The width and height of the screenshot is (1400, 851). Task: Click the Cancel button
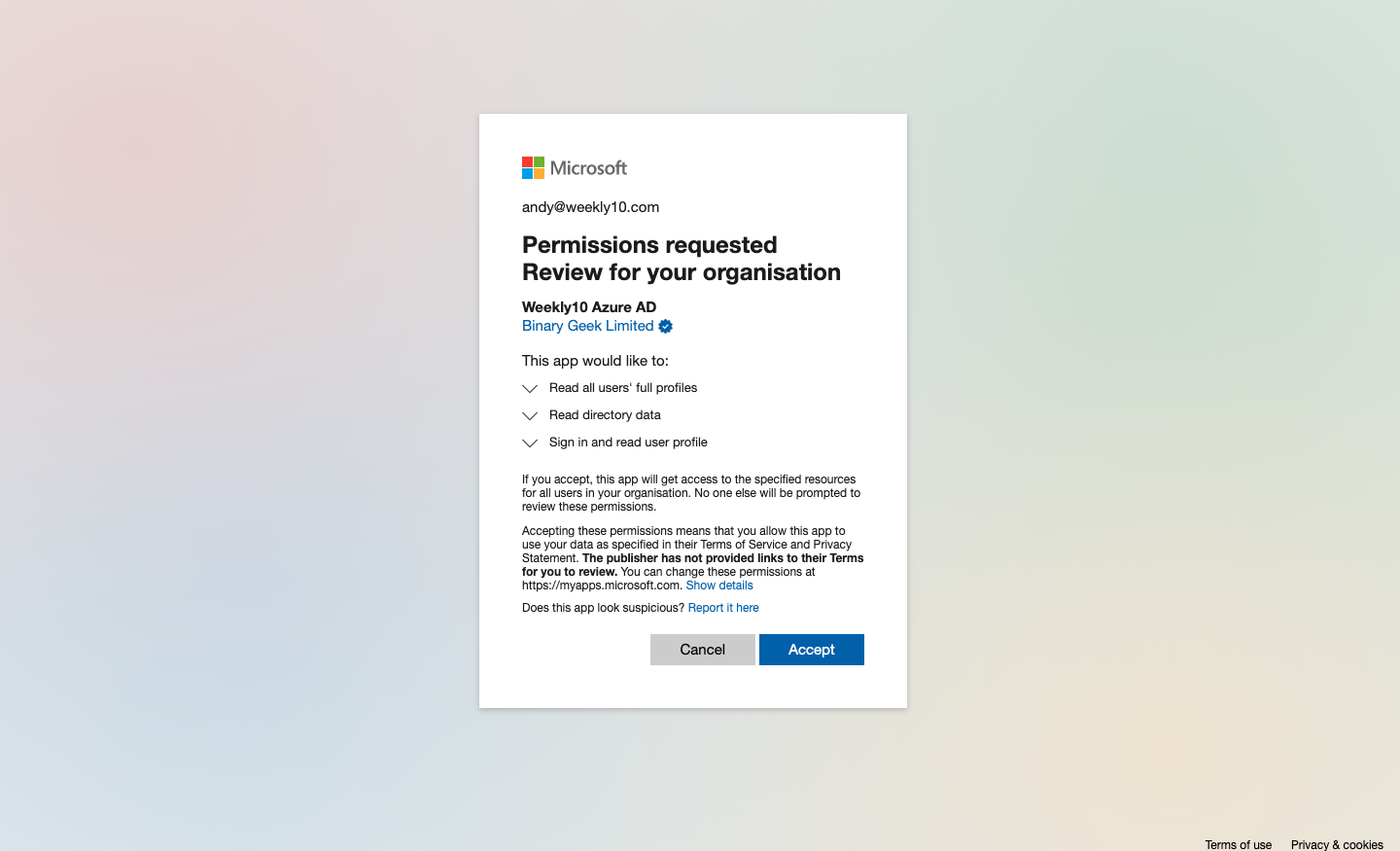point(702,649)
